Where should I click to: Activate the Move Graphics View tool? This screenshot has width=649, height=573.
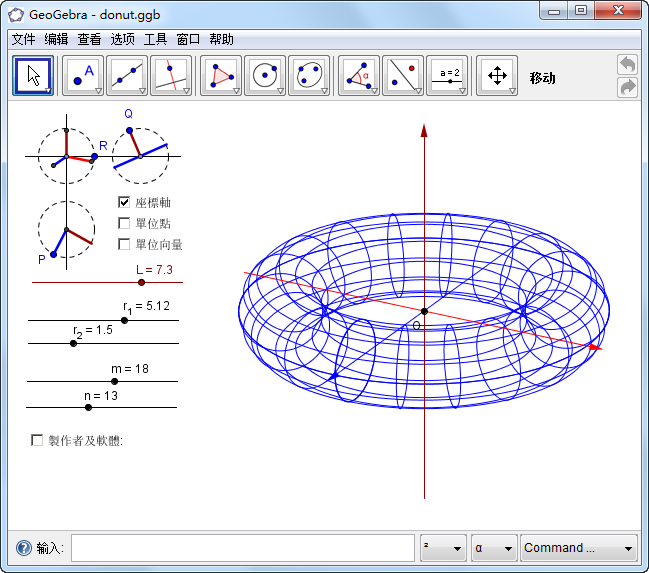(497, 75)
